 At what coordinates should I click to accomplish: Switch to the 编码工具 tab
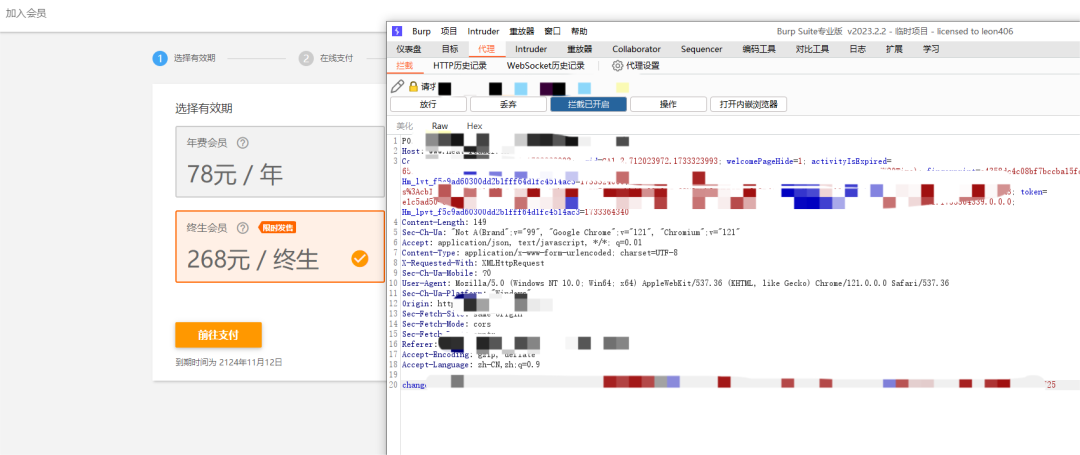click(759, 49)
